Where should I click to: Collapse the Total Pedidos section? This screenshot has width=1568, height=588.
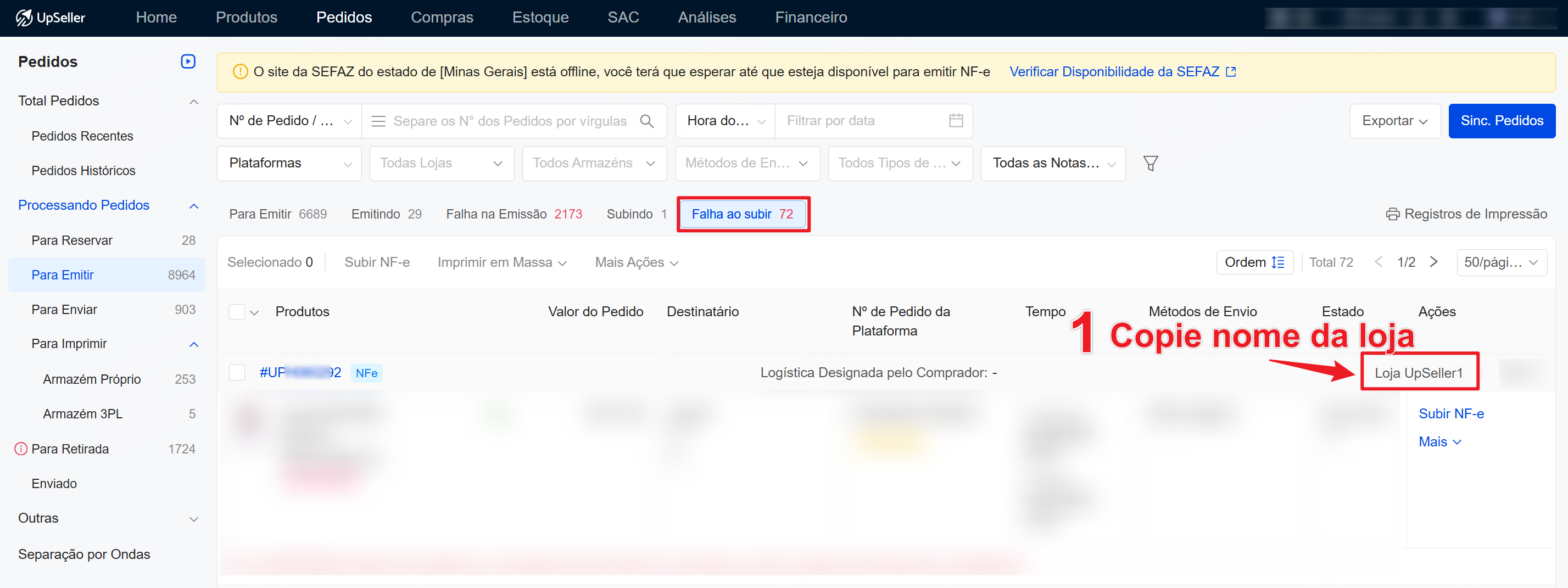pyautogui.click(x=193, y=101)
